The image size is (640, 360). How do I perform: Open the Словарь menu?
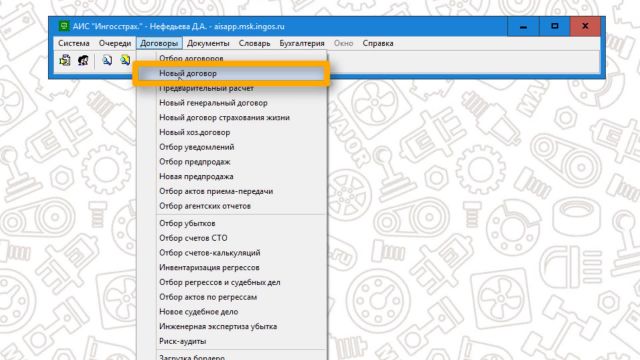(254, 43)
